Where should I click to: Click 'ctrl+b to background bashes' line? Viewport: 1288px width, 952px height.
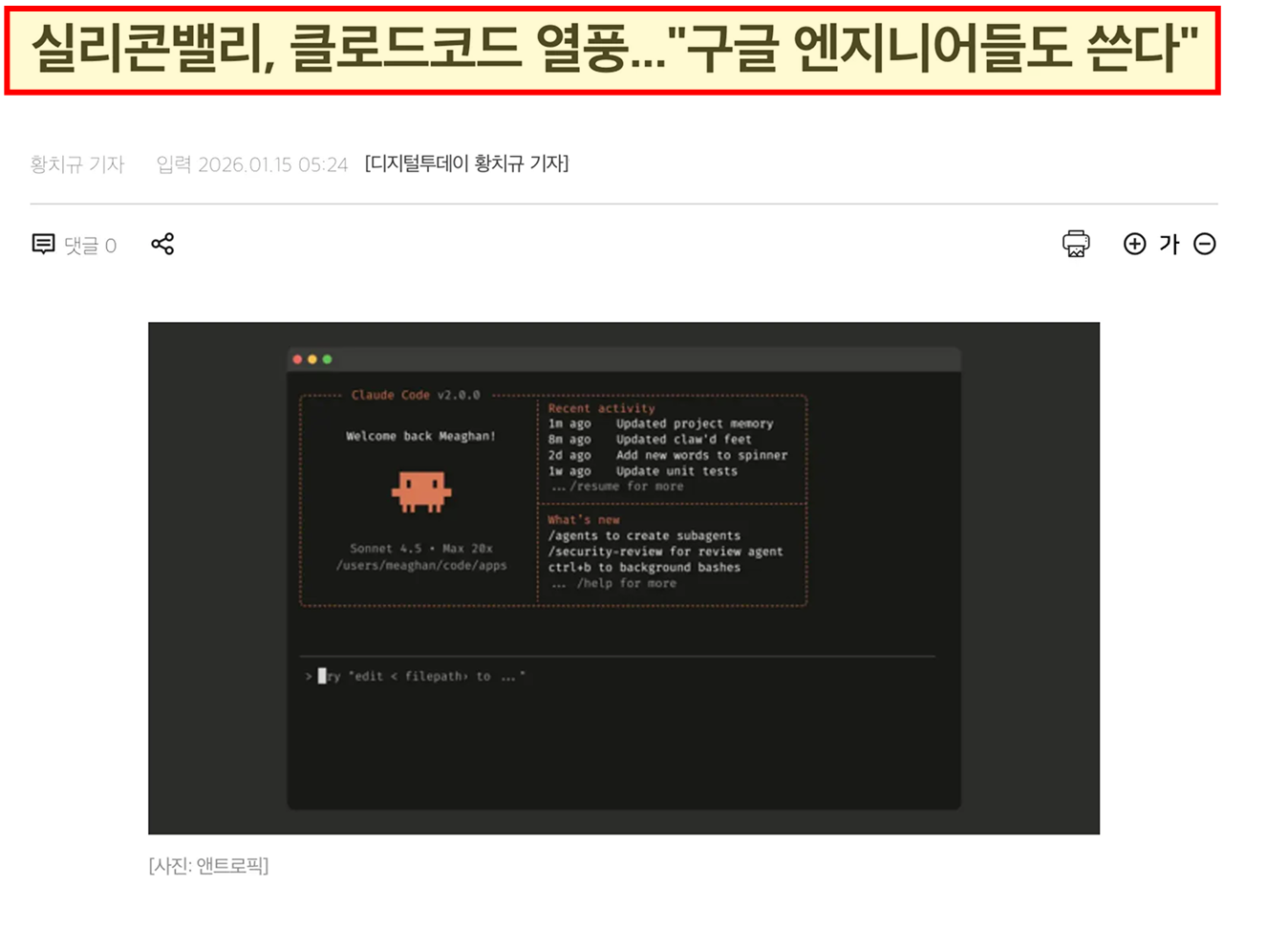[x=644, y=568]
